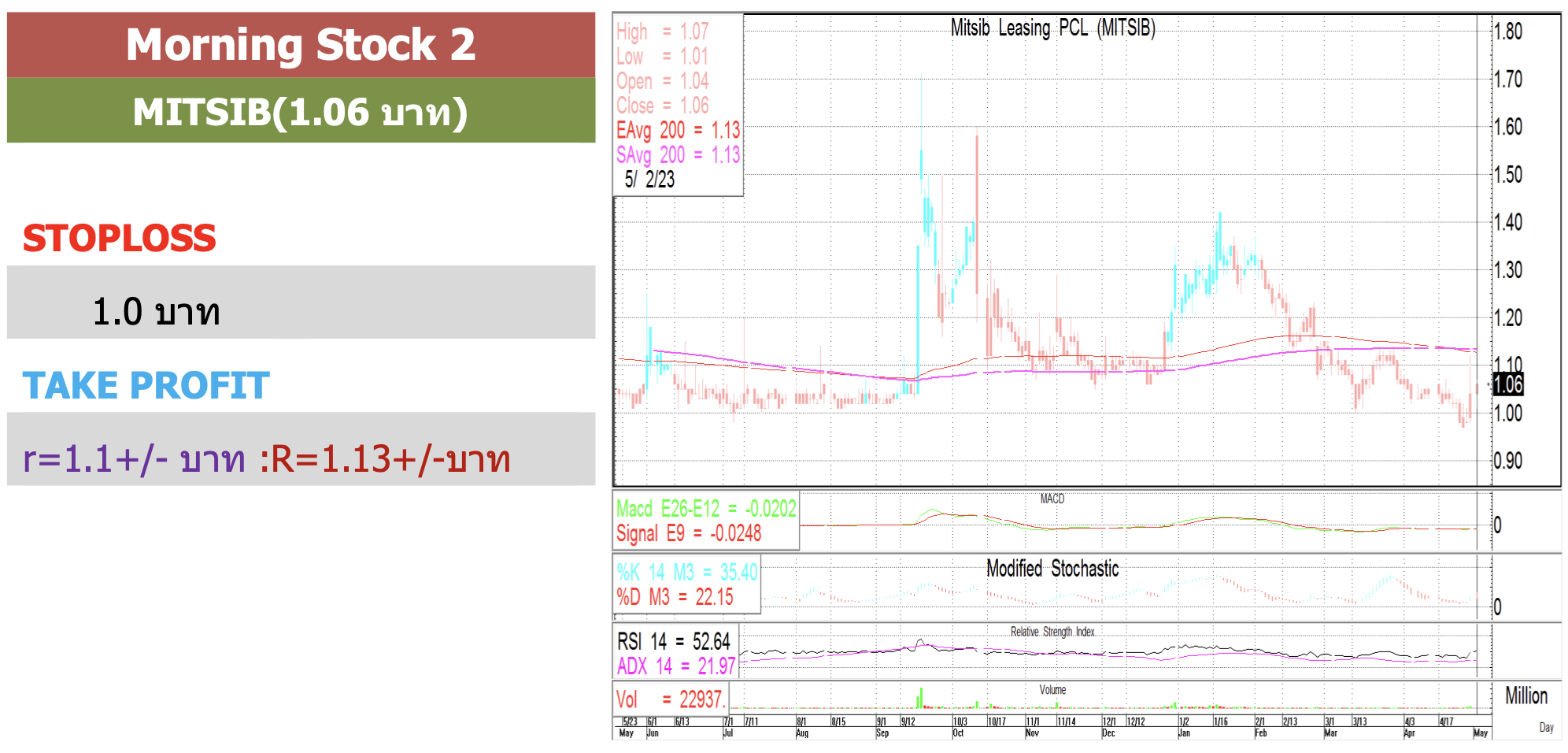The image size is (1568, 753).
Task: Click the Jul month marker on the time axis
Action: click(x=728, y=733)
